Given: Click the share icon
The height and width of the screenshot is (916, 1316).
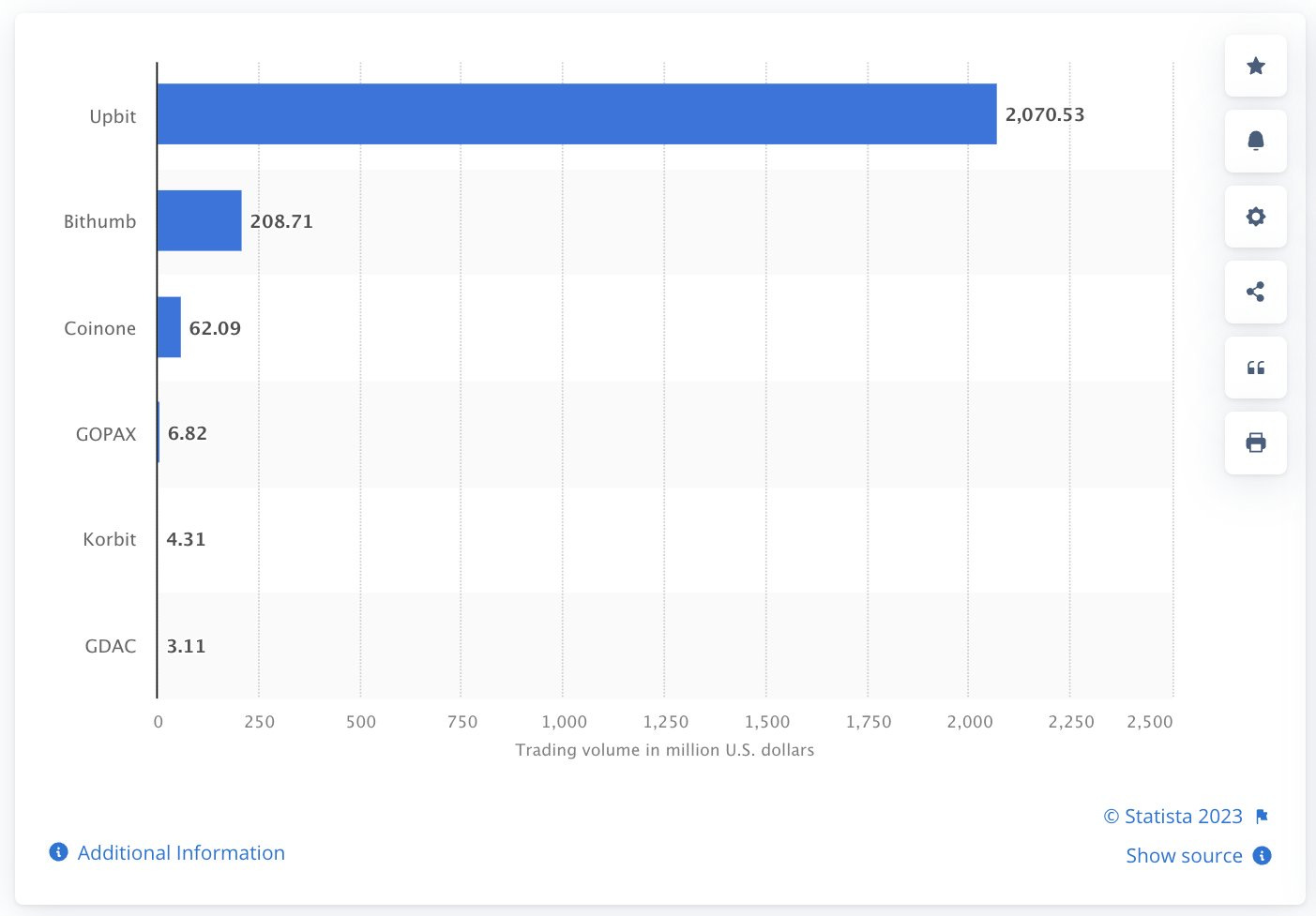Looking at the screenshot, I should pos(1255,292).
